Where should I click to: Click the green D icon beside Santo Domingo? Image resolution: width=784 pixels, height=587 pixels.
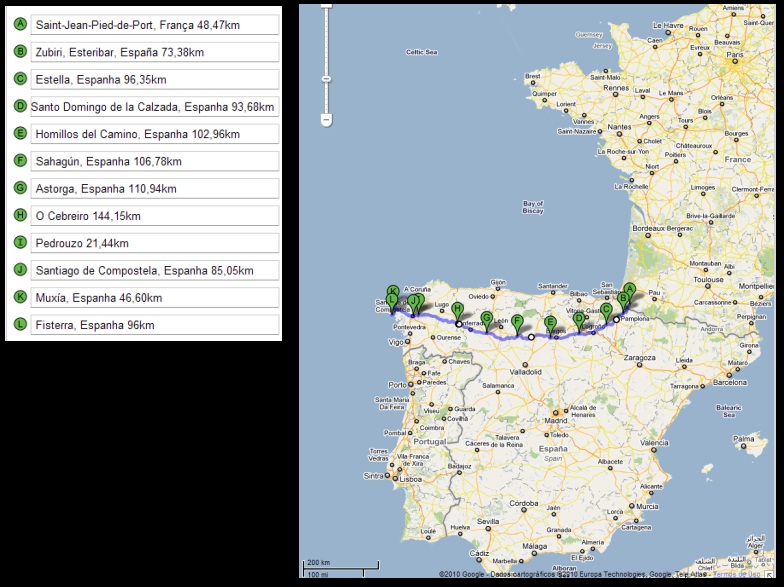click(21, 106)
